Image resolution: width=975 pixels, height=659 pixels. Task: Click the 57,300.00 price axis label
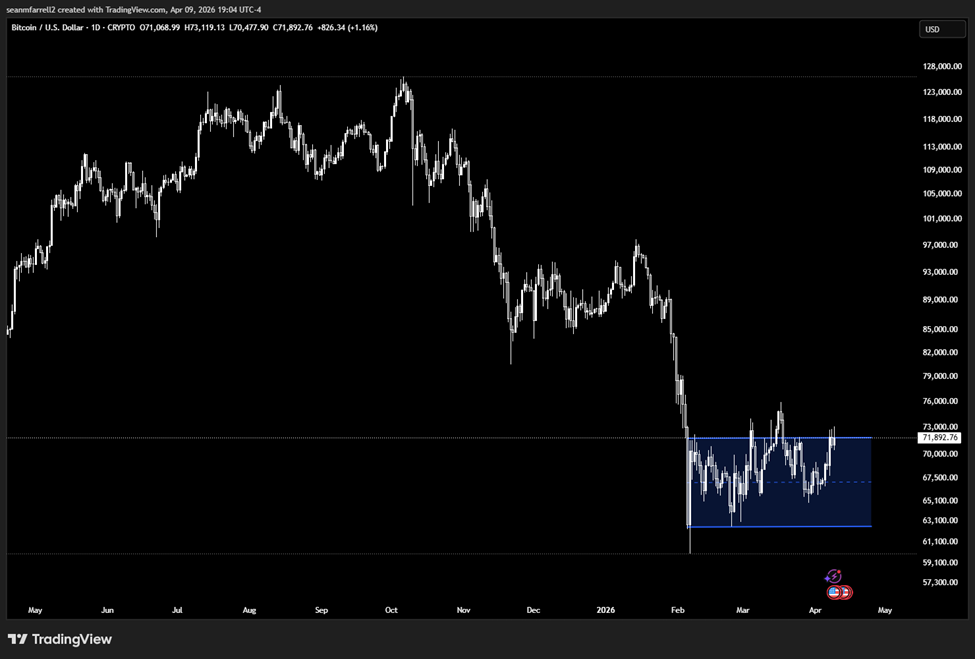click(x=940, y=583)
